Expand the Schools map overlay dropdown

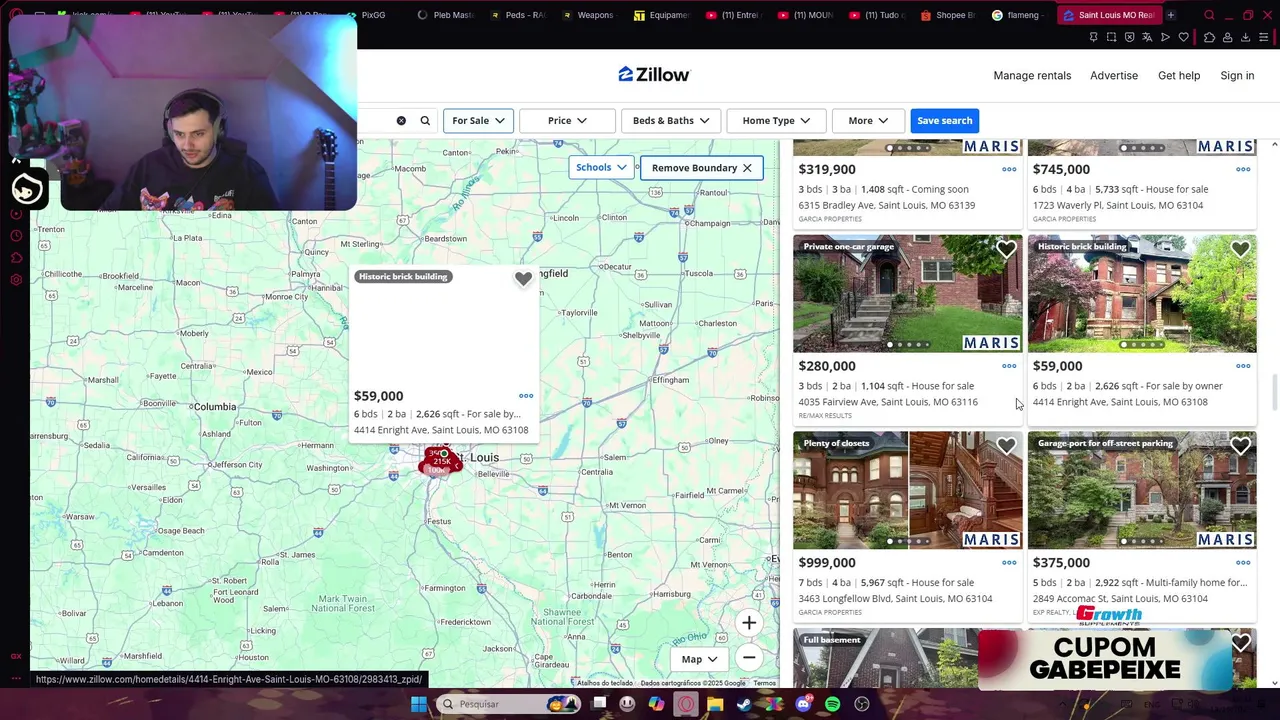pyautogui.click(x=601, y=168)
